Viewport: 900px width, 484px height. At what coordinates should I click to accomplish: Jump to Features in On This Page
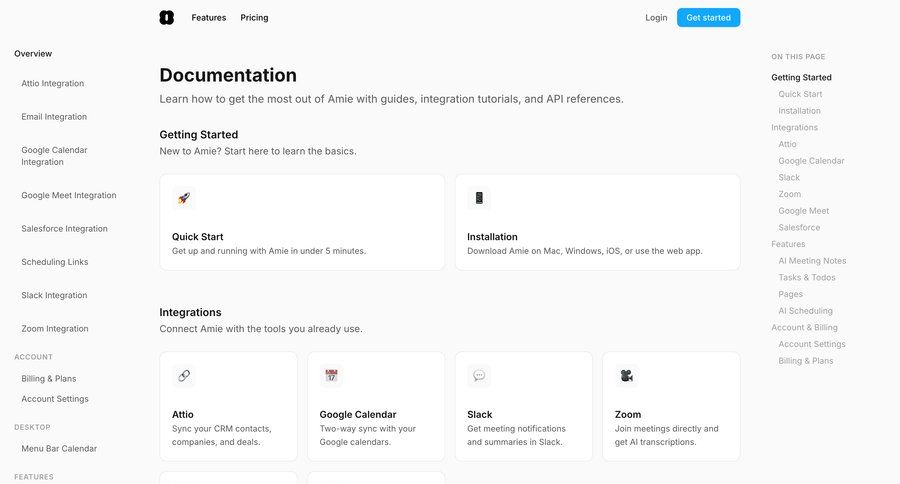tap(788, 244)
